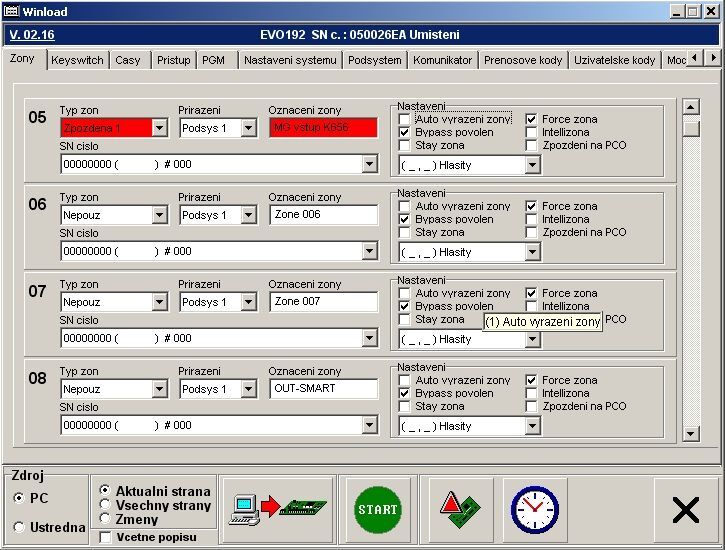Uncheck Force zona for zone 06
The height and width of the screenshot is (550, 725).
click(x=531, y=206)
